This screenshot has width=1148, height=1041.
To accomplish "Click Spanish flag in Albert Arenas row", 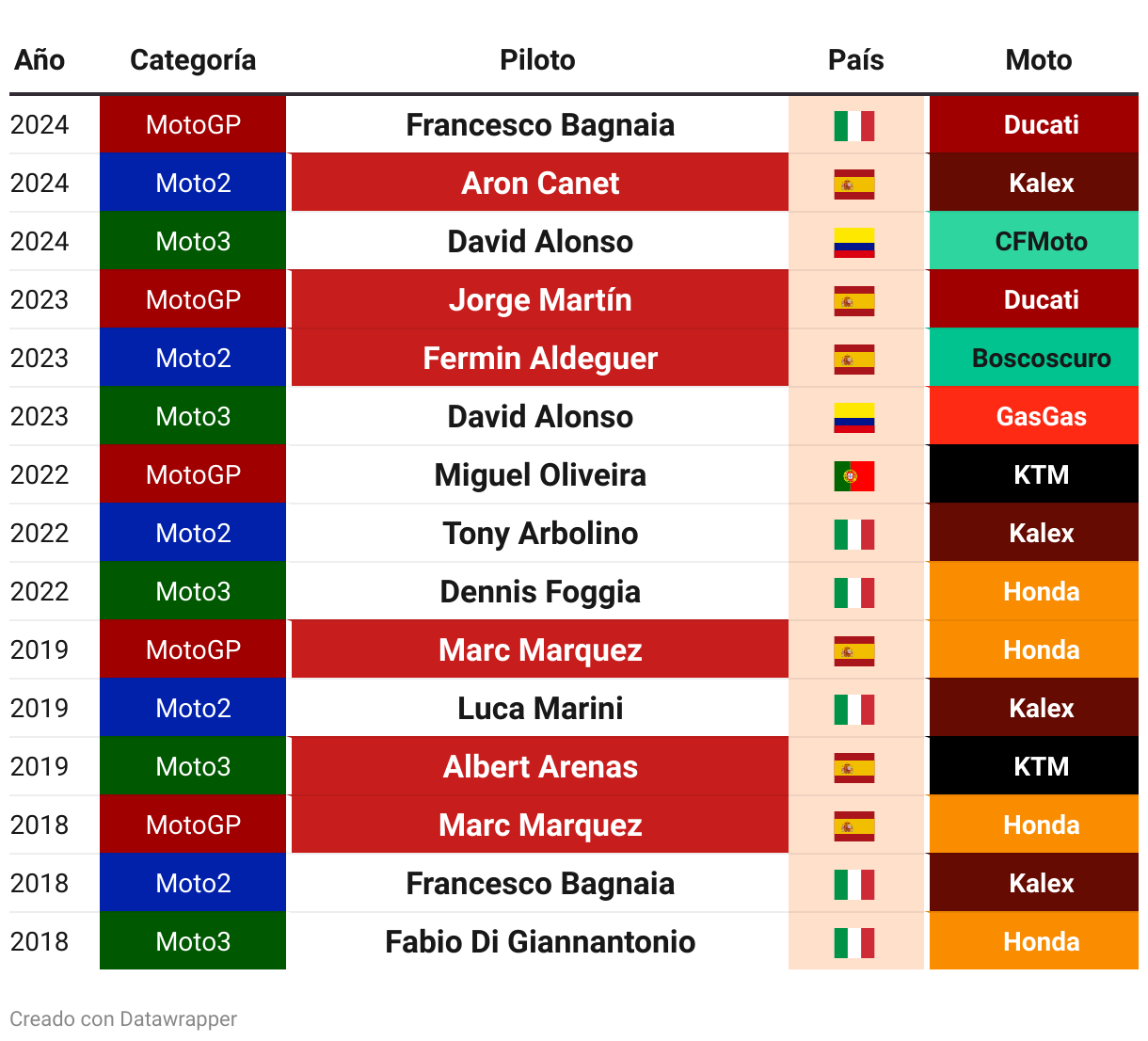I will pyautogui.click(x=854, y=767).
